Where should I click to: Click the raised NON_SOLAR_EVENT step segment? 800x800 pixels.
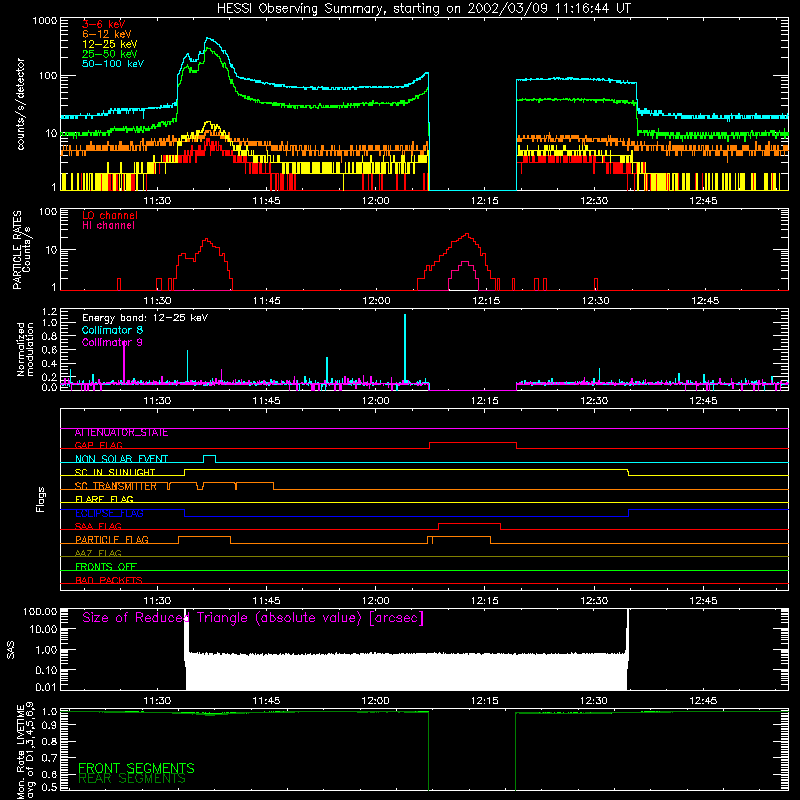click(209, 456)
